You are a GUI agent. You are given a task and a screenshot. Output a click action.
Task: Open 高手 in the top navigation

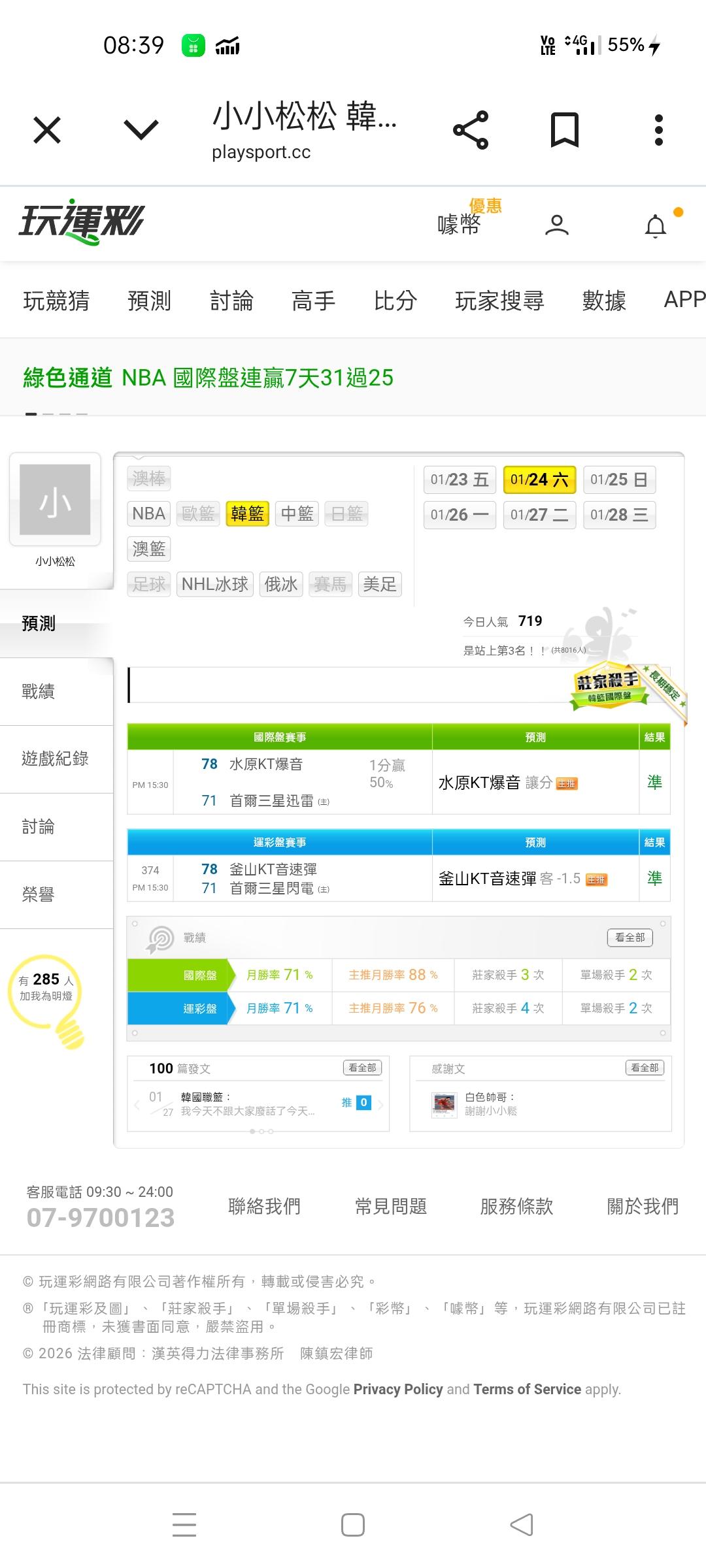[x=313, y=301]
